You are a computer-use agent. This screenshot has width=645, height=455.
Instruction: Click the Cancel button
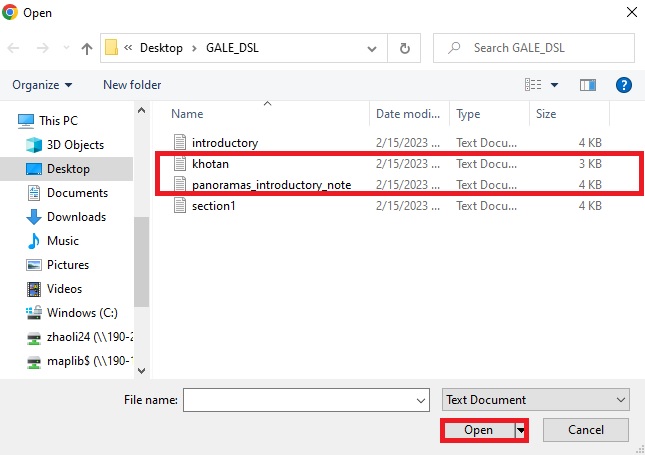tap(586, 430)
